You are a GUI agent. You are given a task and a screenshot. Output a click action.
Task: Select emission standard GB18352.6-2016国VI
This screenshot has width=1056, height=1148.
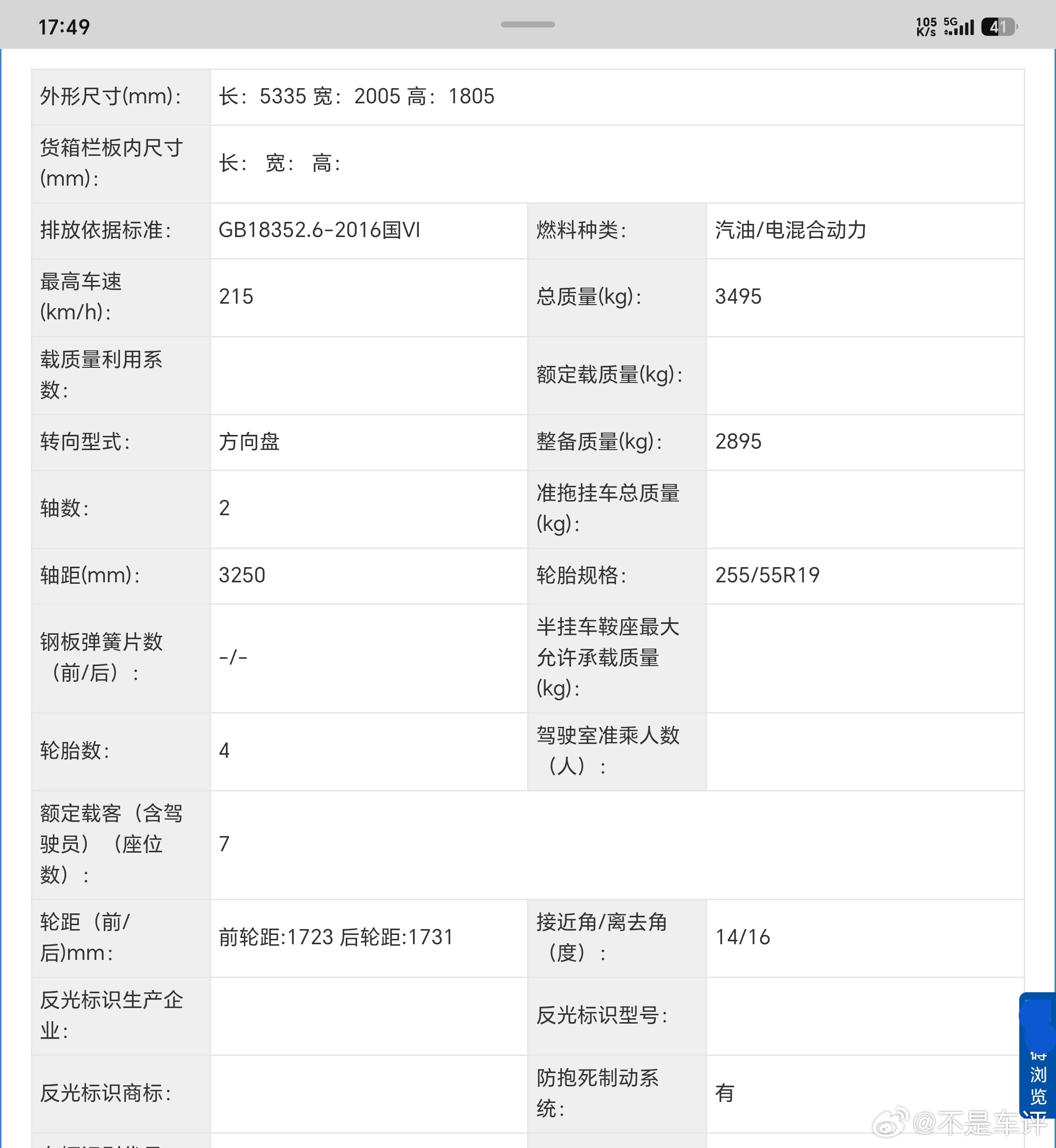pyautogui.click(x=319, y=230)
